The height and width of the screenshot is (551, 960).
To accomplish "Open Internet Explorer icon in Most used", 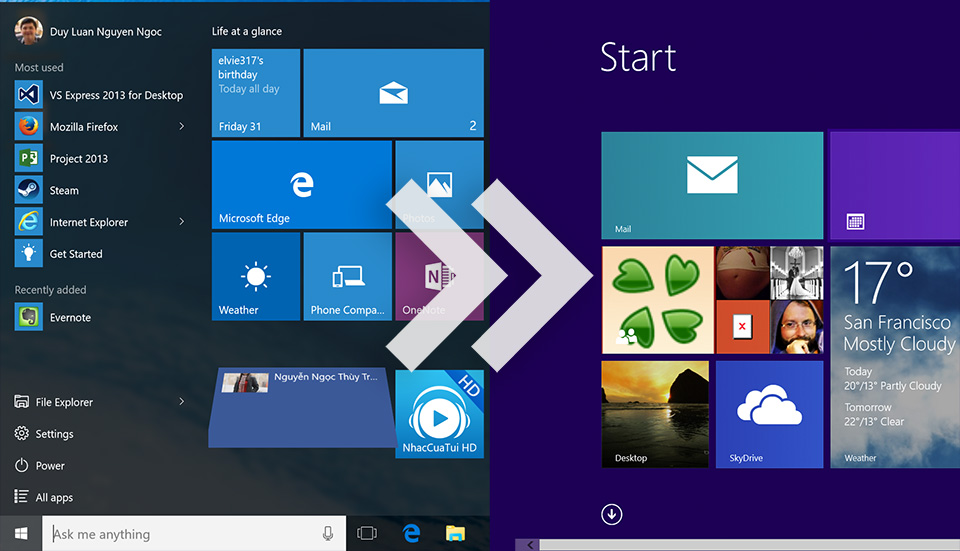I will pos(29,222).
